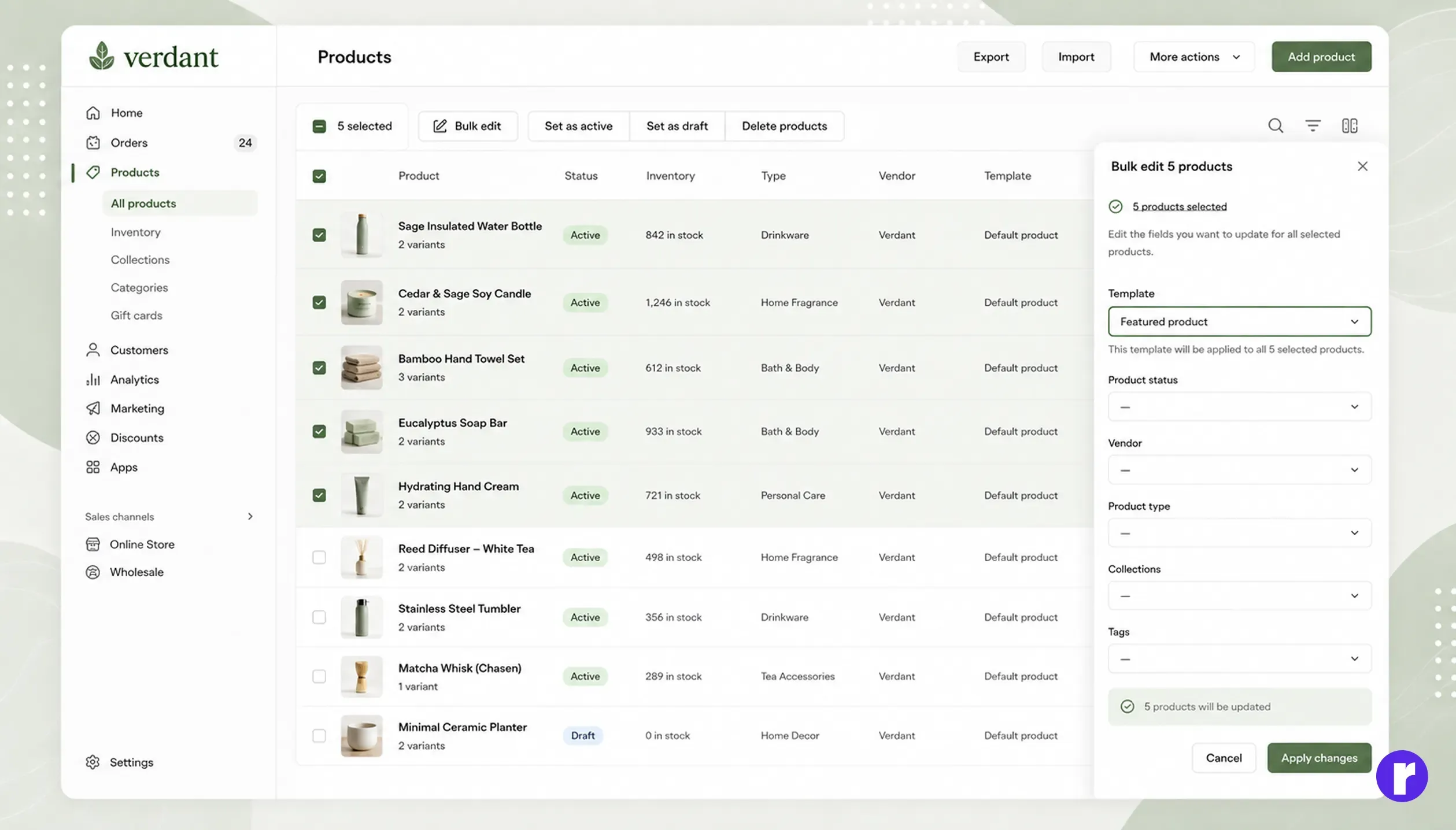Cancel the bulk edit

1224,758
